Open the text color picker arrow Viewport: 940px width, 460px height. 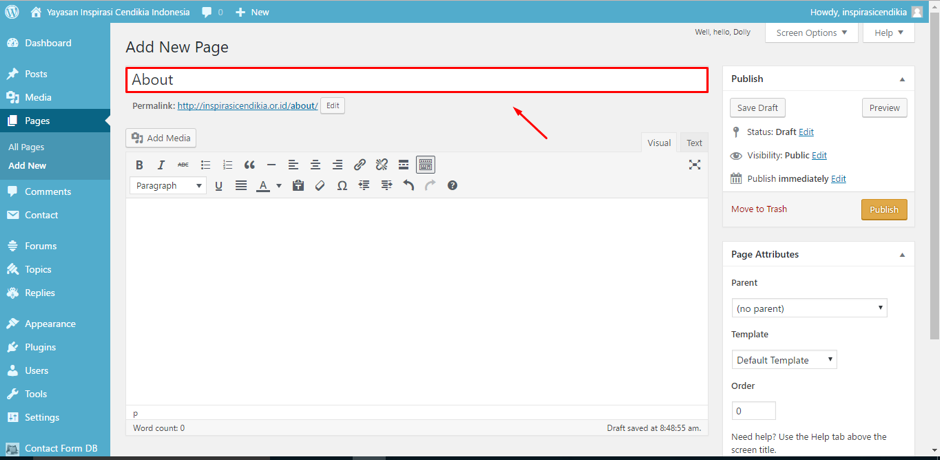tap(279, 186)
